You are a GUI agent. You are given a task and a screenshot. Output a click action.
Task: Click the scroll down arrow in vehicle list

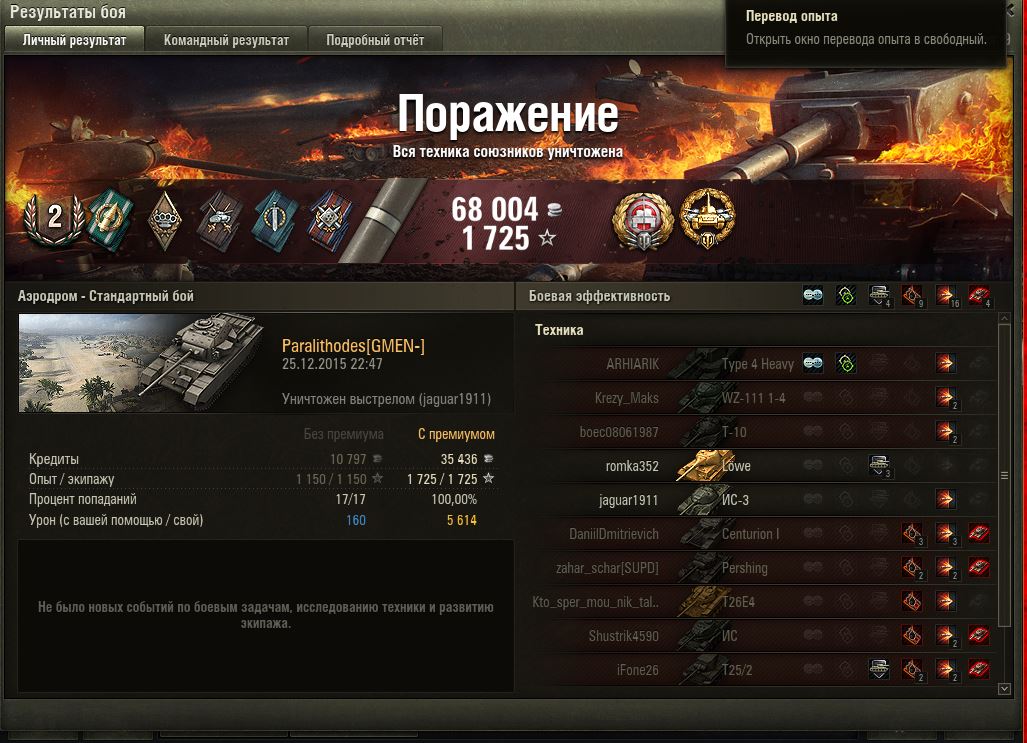pos(1005,689)
